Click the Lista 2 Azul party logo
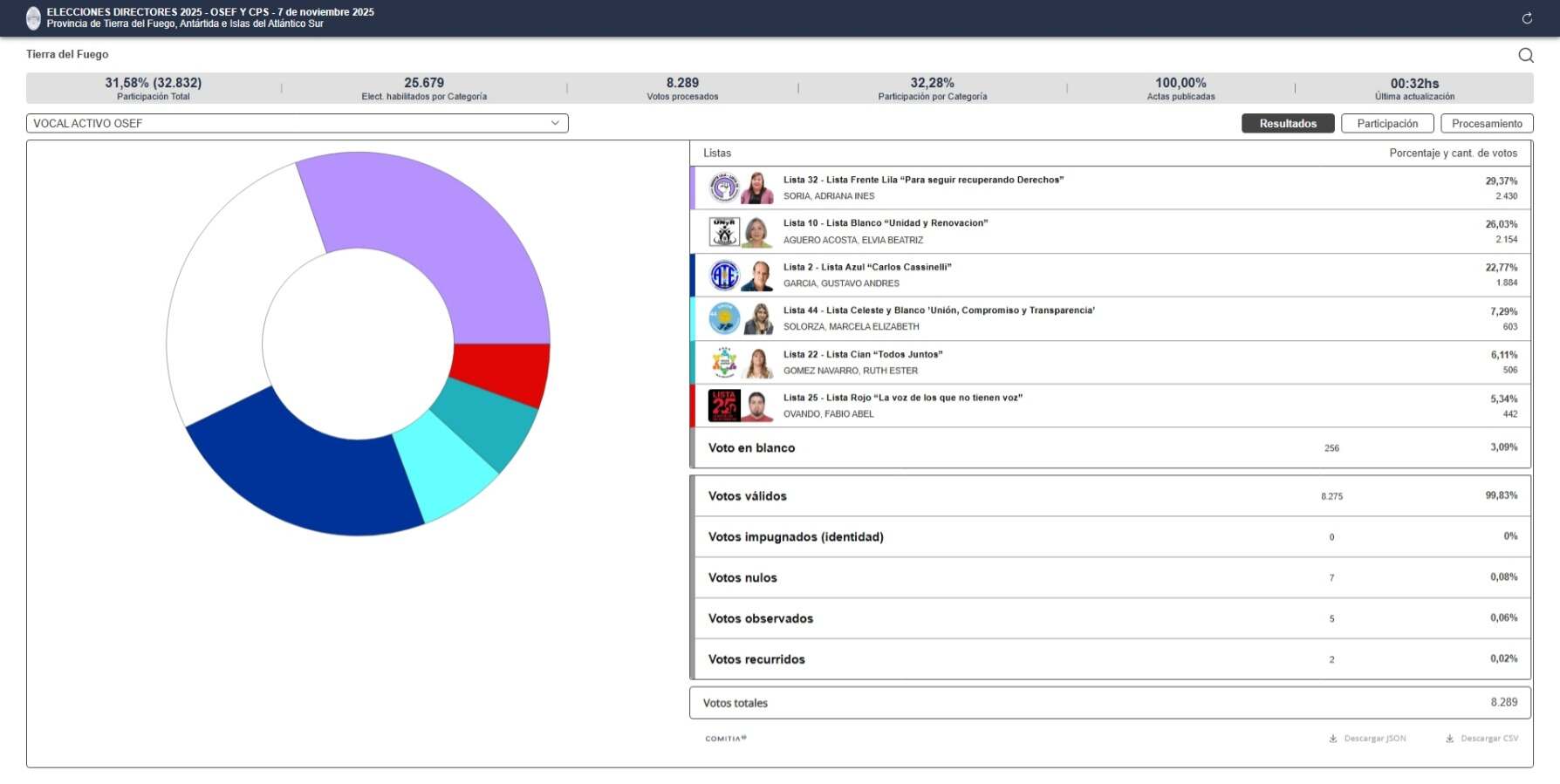 pyautogui.click(x=723, y=276)
